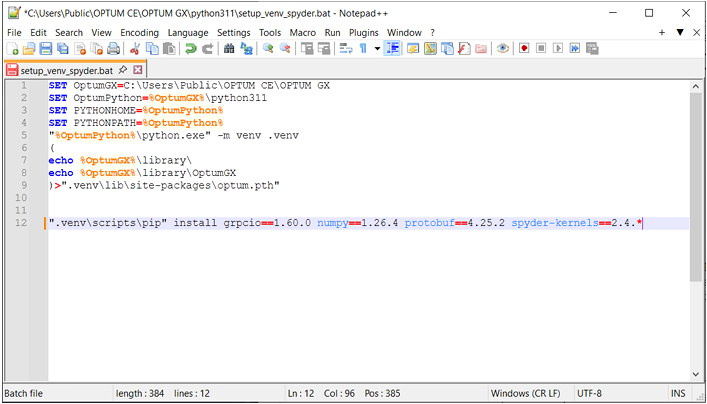Open the Encoding menu
This screenshot has width=707, height=404.
pyautogui.click(x=139, y=32)
